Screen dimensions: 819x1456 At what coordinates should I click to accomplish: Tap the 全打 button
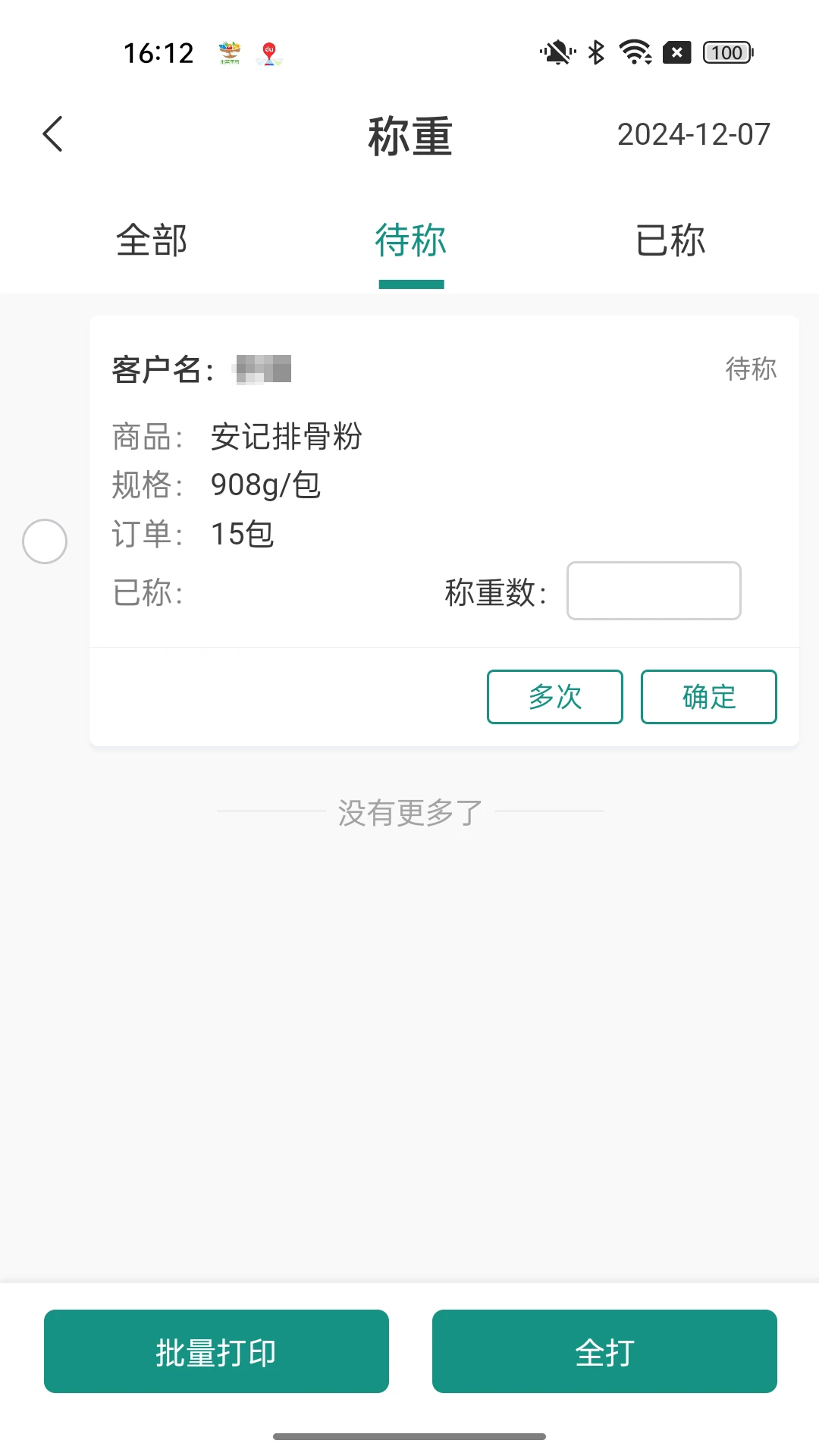604,1351
